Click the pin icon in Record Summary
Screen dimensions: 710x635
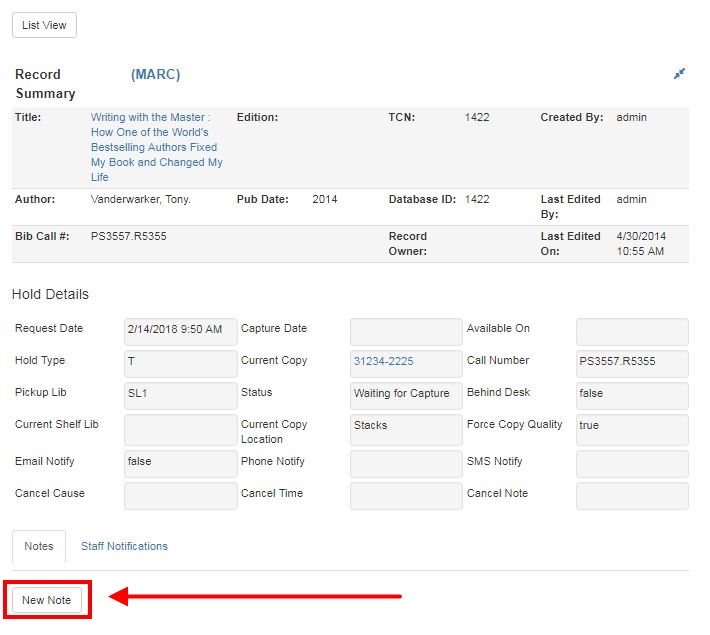679,74
